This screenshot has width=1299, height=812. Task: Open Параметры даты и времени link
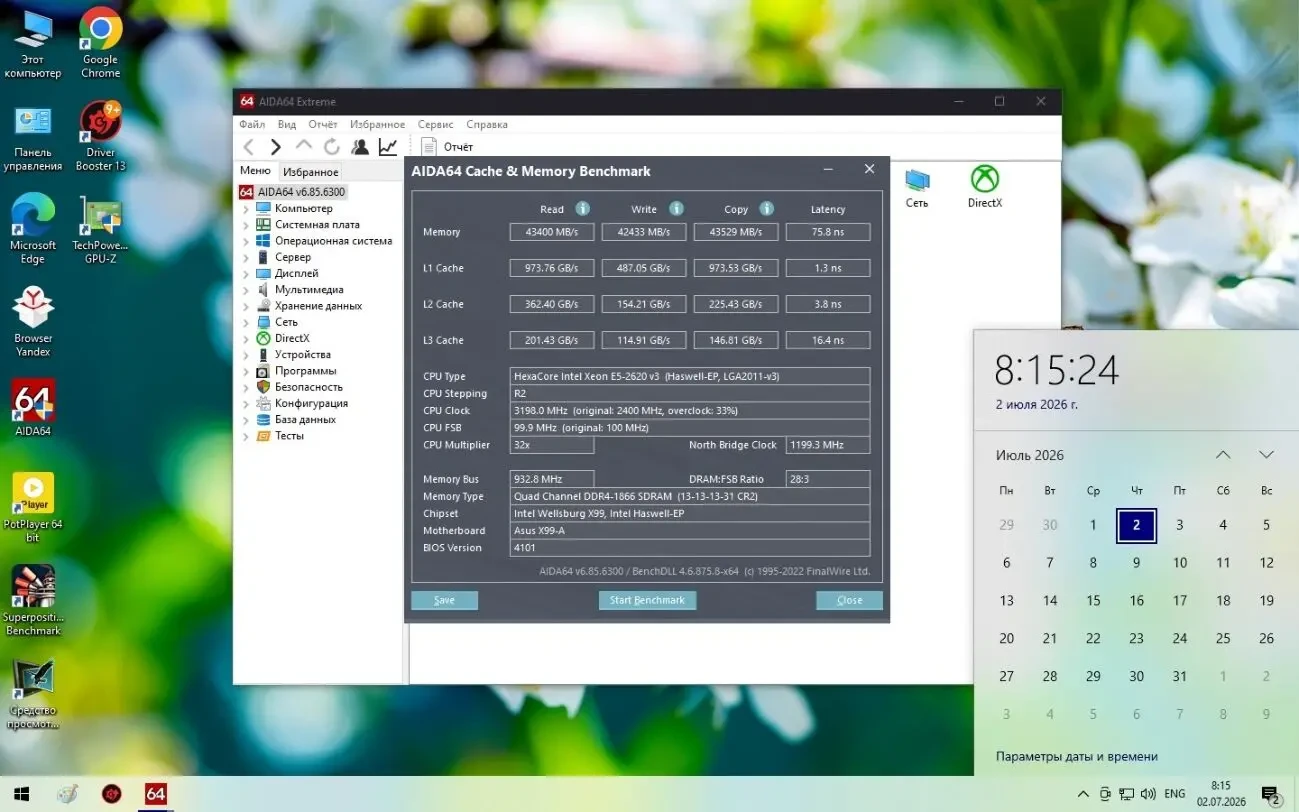(1077, 757)
